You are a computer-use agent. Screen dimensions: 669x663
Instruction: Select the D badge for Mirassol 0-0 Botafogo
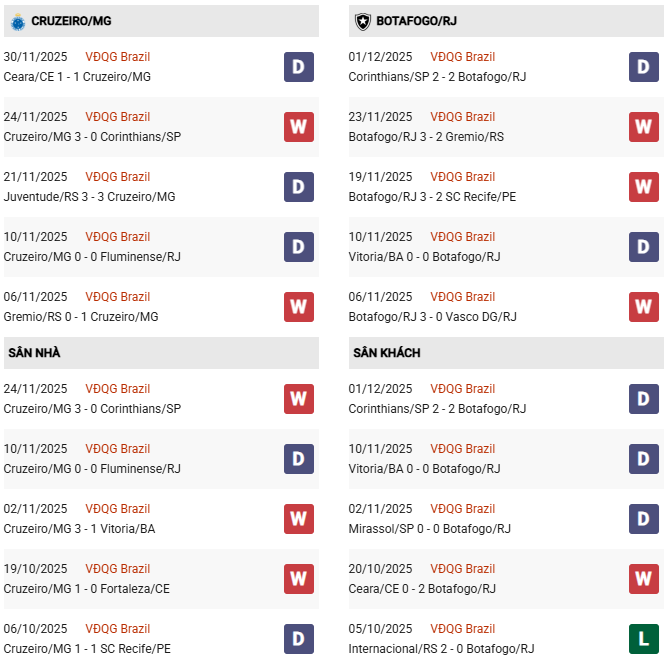644,519
